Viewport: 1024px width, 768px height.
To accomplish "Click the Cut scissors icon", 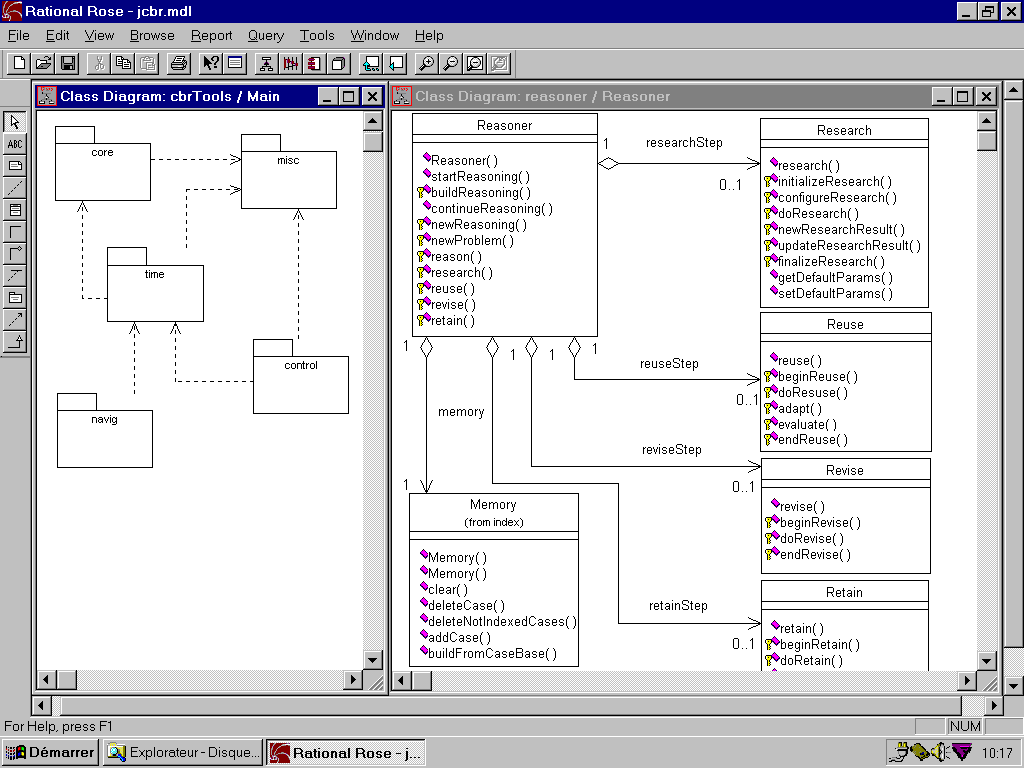I will click(99, 63).
